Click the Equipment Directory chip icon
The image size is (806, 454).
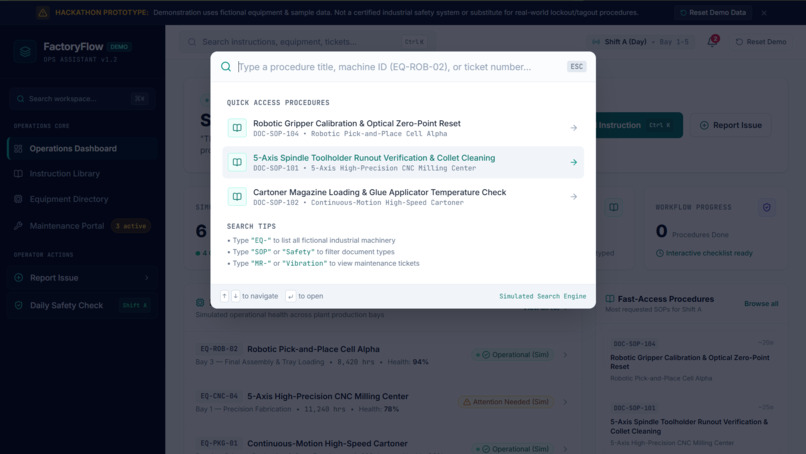(19, 199)
